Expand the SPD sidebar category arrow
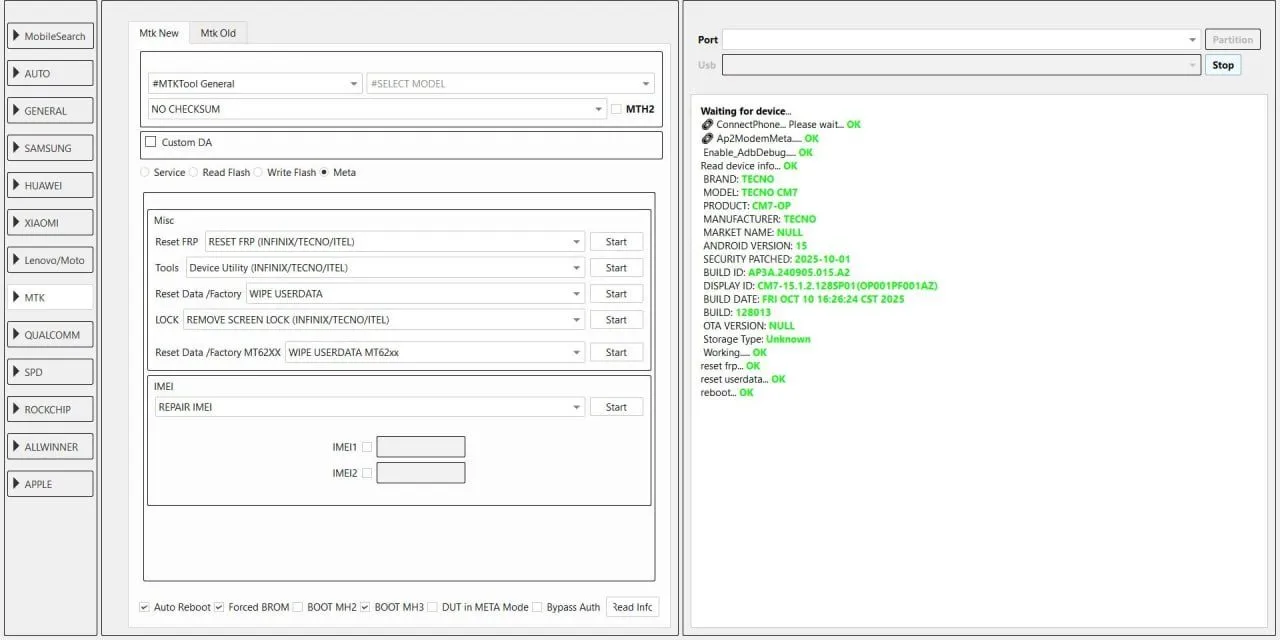 click(16, 372)
